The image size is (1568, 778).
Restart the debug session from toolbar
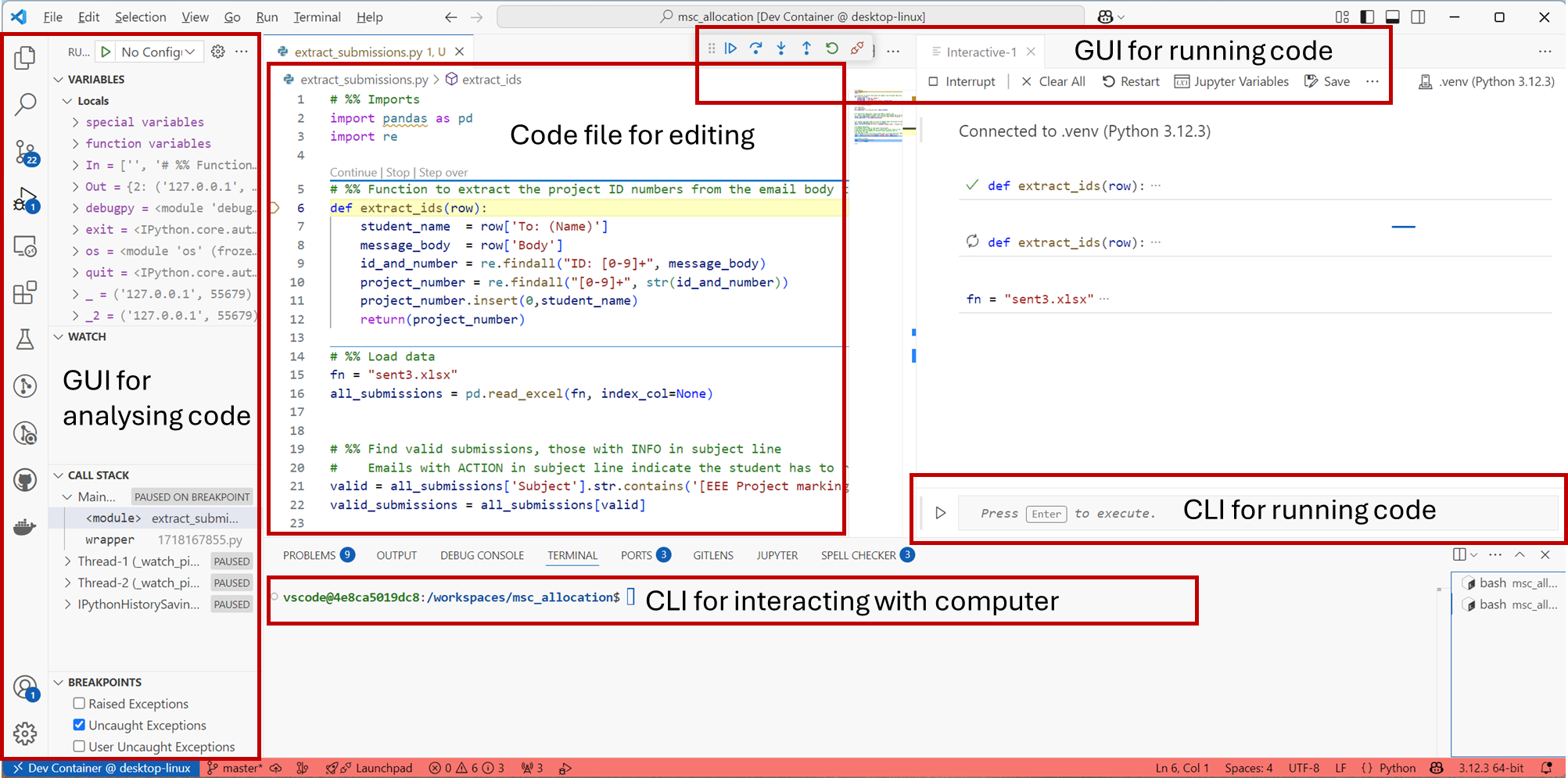(832, 48)
